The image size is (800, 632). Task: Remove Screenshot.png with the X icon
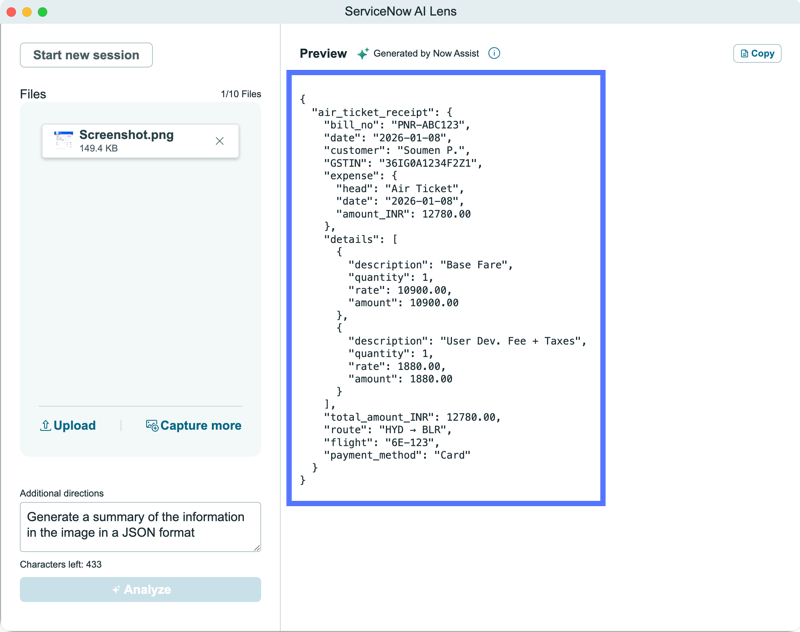219,141
